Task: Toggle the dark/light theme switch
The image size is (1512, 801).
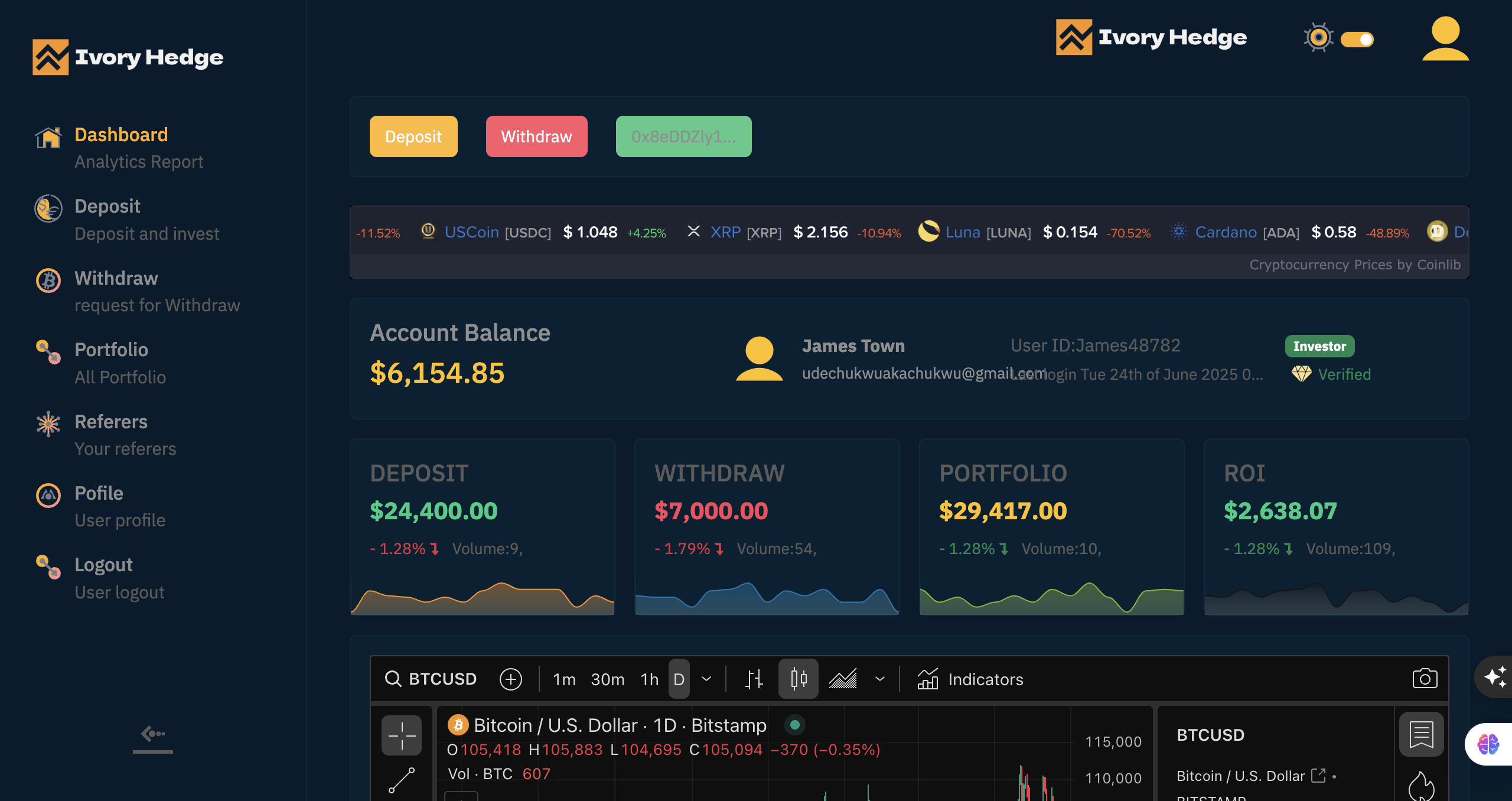Action: pos(1357,40)
